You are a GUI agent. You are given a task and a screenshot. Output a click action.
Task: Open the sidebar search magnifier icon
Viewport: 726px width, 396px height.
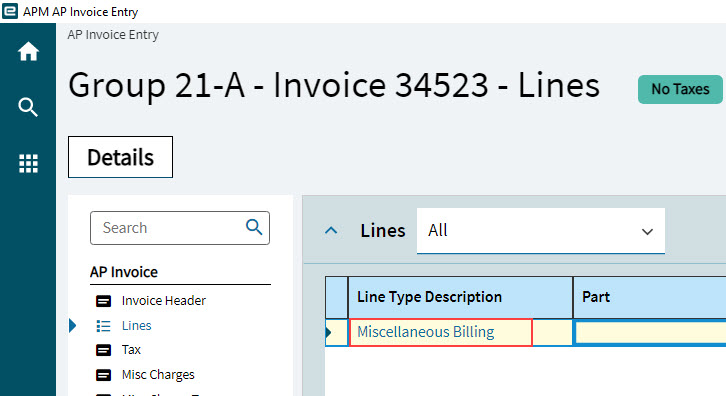pyautogui.click(x=28, y=107)
